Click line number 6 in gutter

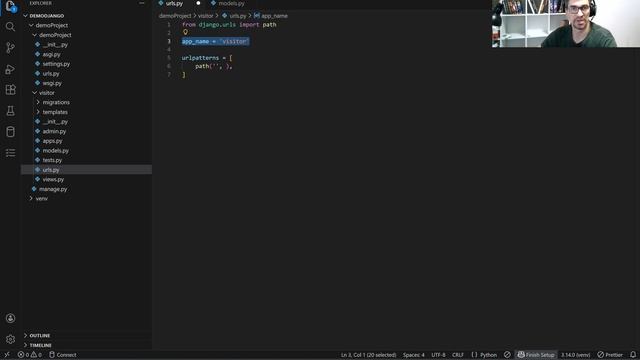(x=169, y=66)
